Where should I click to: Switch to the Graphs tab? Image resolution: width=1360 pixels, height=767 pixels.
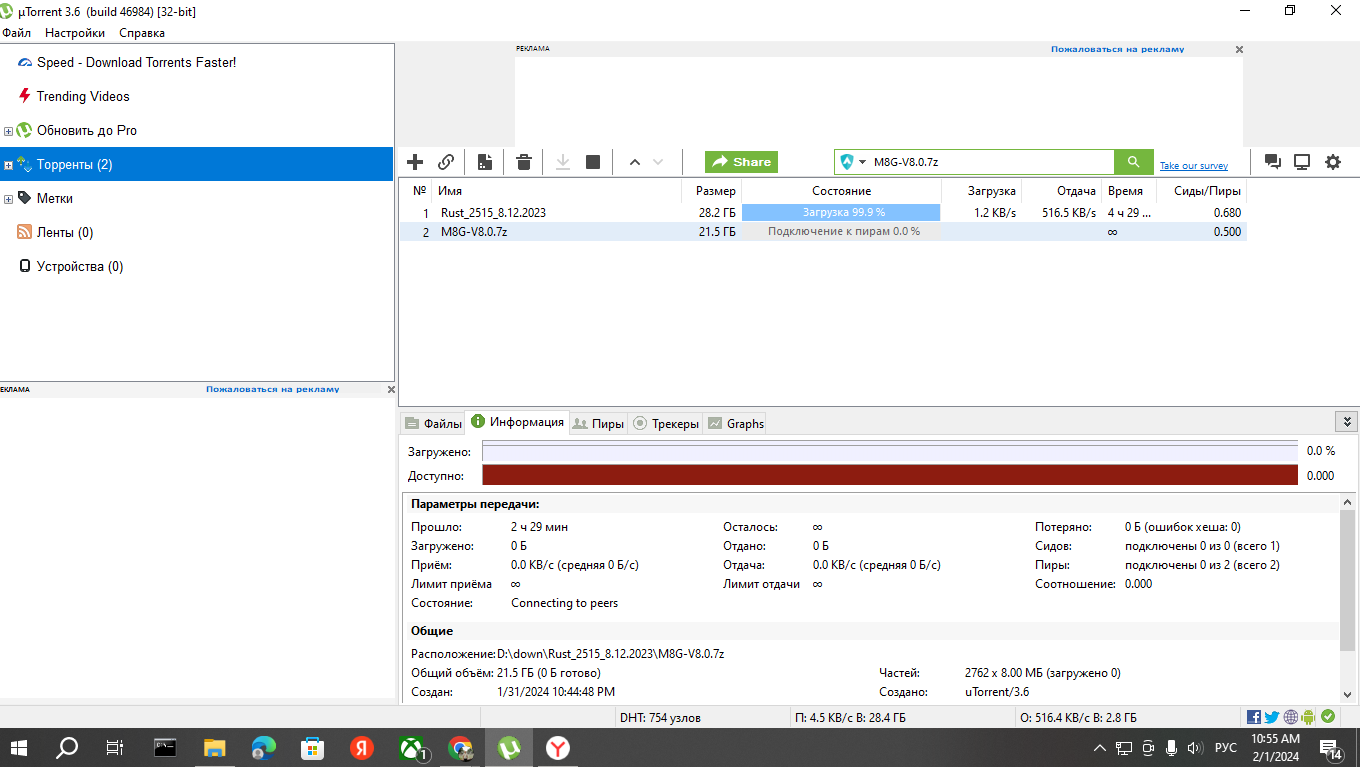(736, 424)
